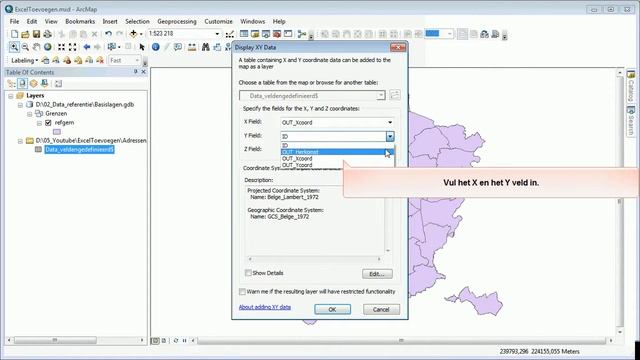Screen dimensions: 640x360
Task: Click List By Source icon
Action: 22,84
